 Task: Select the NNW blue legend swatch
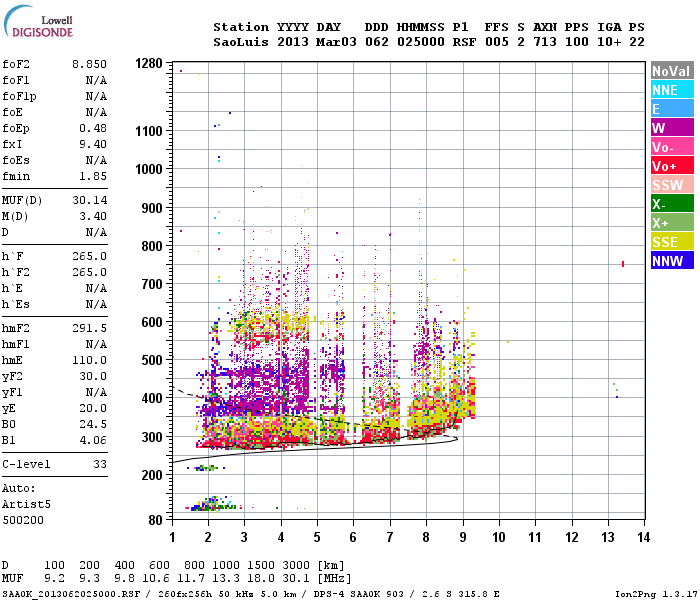(x=672, y=260)
